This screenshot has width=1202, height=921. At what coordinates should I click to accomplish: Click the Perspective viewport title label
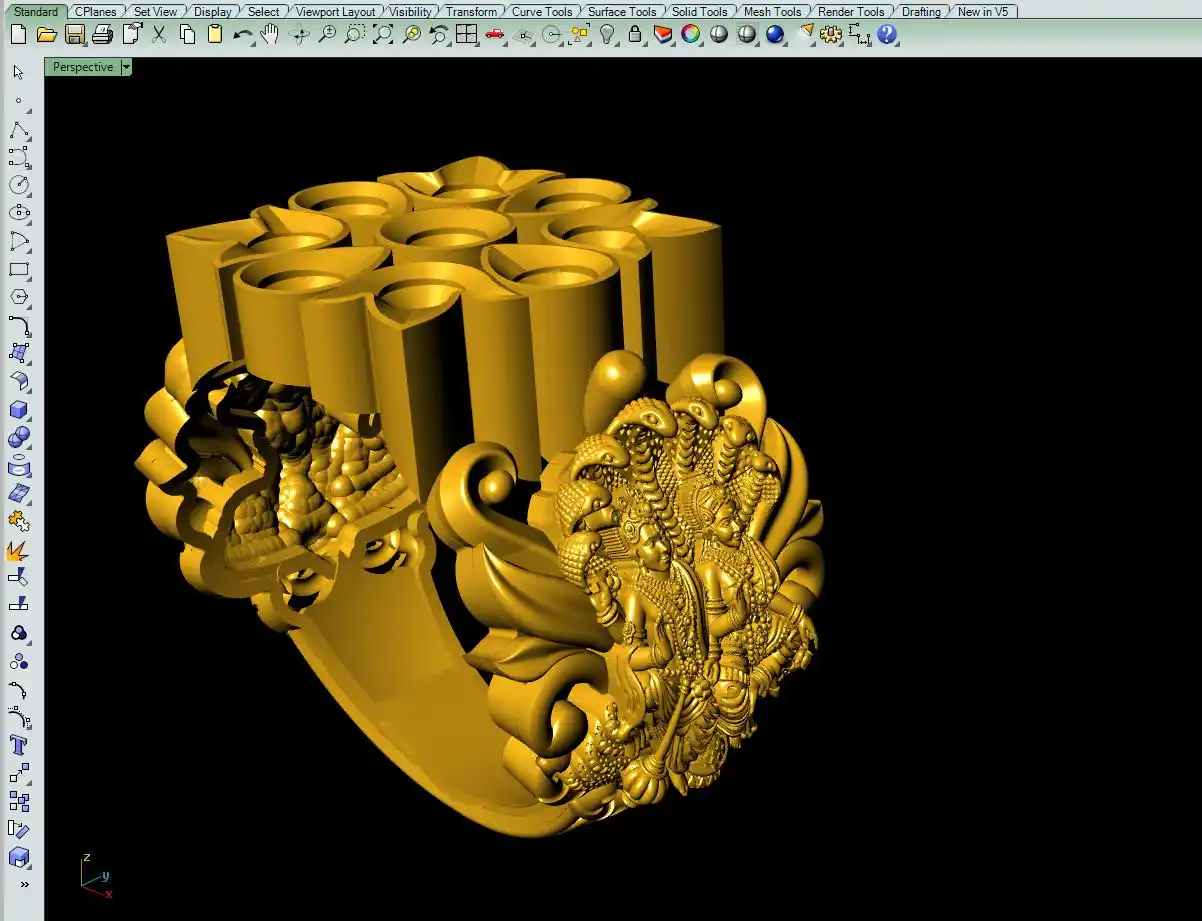83,67
